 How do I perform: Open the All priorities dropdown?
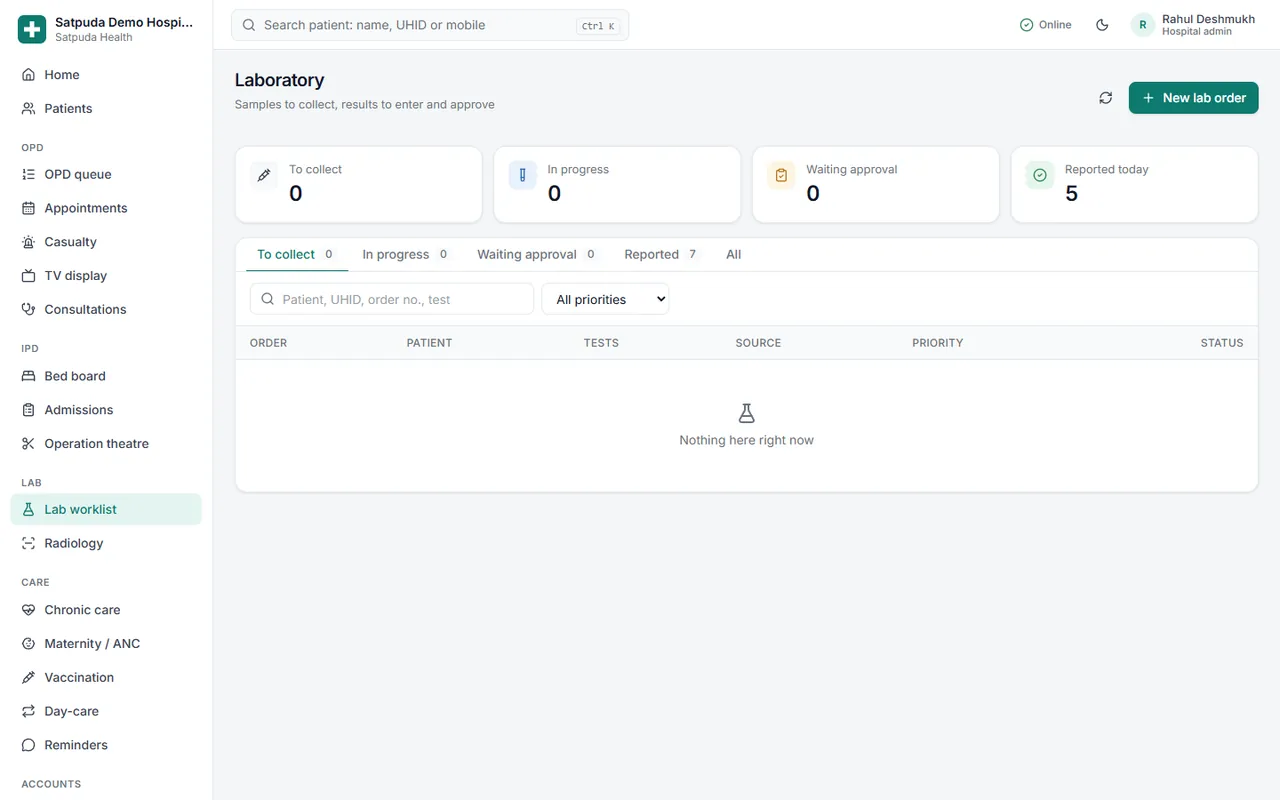[605, 299]
